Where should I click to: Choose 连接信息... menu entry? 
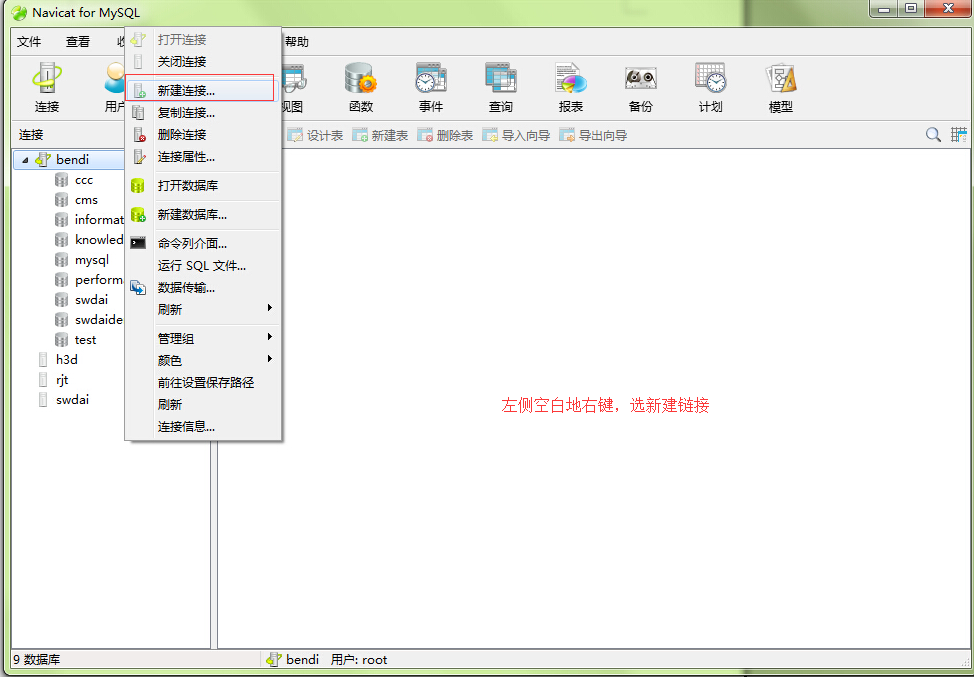pos(203,427)
